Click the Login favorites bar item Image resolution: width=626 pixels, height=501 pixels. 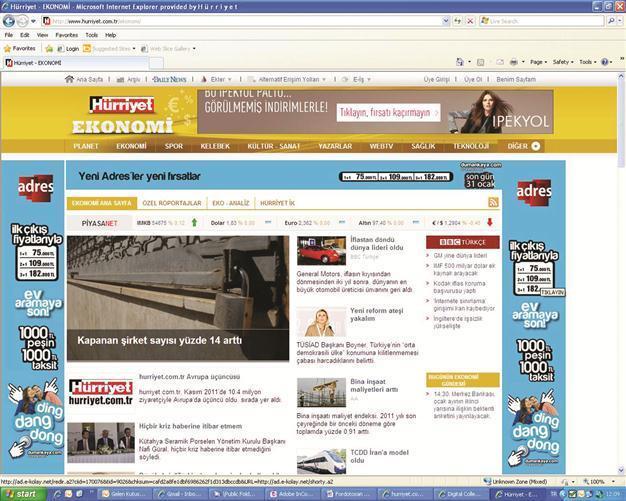[x=68, y=49]
